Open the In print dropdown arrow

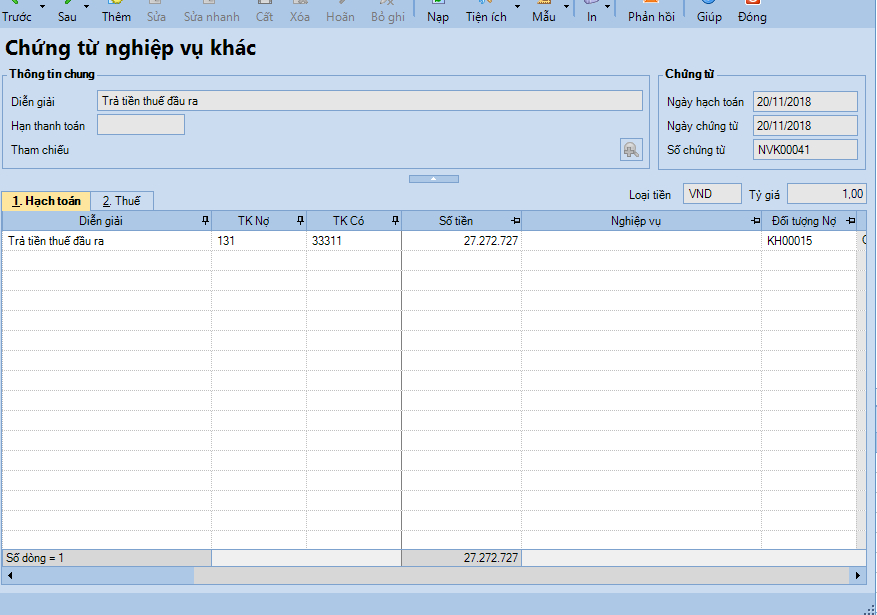[x=608, y=8]
